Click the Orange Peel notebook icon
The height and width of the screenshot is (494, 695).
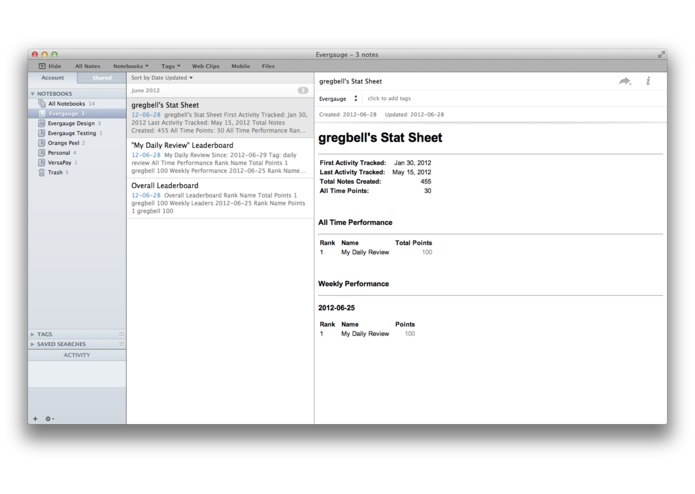tap(42, 143)
